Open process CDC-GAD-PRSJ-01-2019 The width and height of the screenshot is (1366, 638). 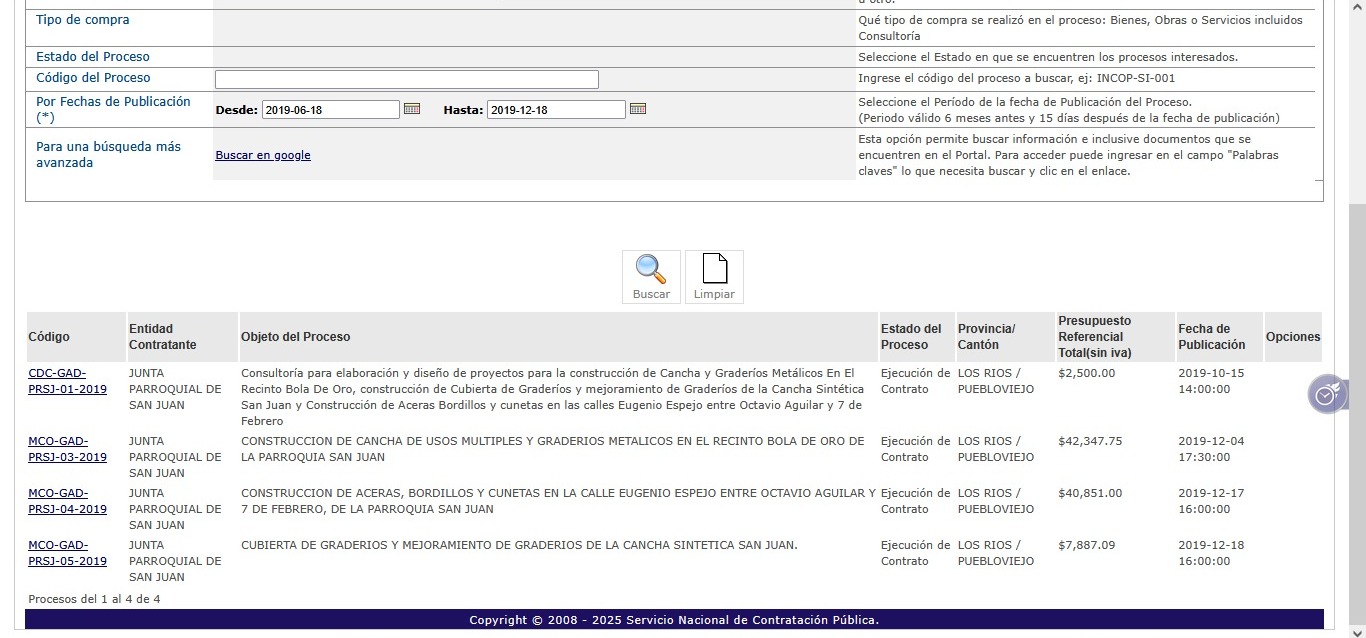click(67, 381)
